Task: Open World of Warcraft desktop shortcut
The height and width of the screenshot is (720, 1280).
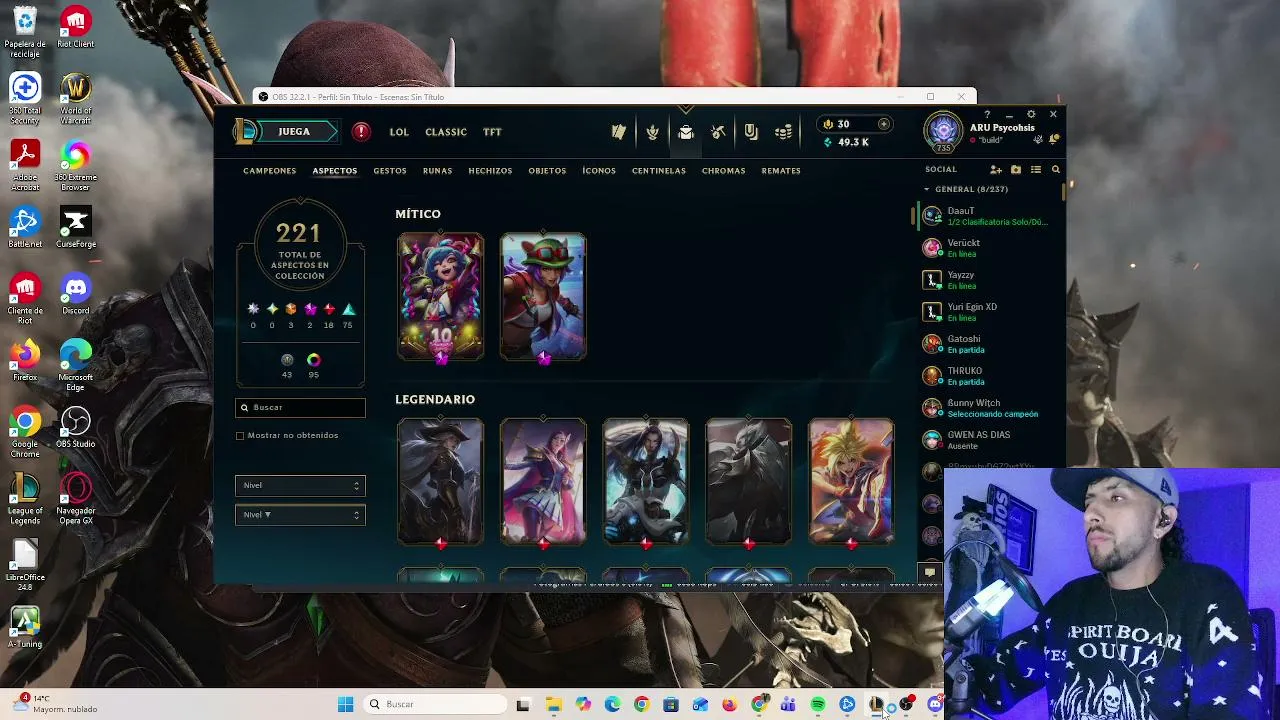Action: point(76,98)
